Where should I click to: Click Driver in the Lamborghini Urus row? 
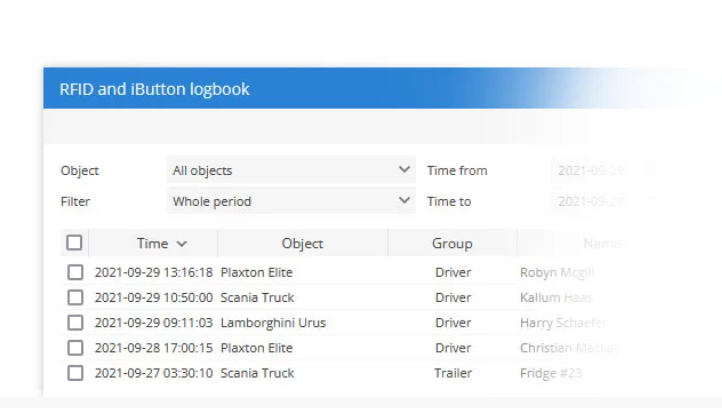453,322
